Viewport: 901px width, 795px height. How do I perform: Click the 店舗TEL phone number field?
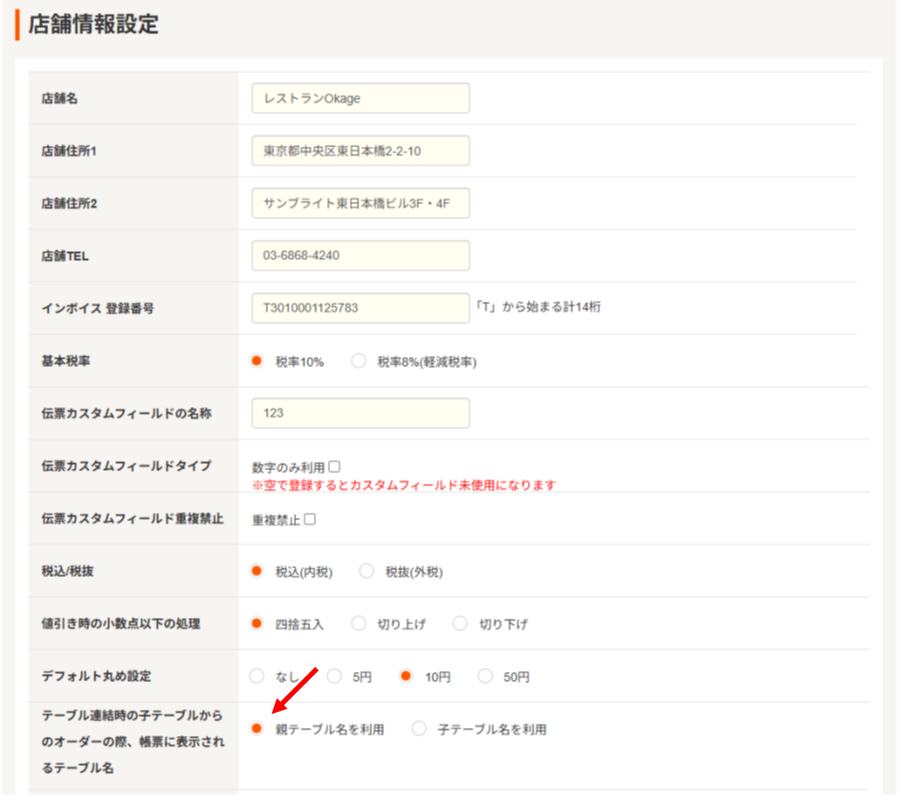point(360,255)
